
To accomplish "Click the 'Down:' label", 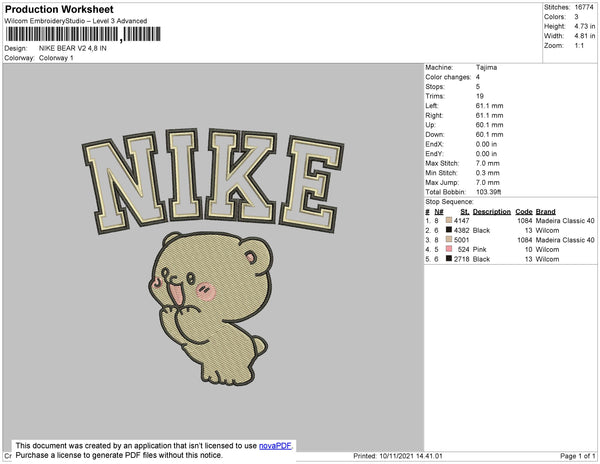I will [x=435, y=135].
